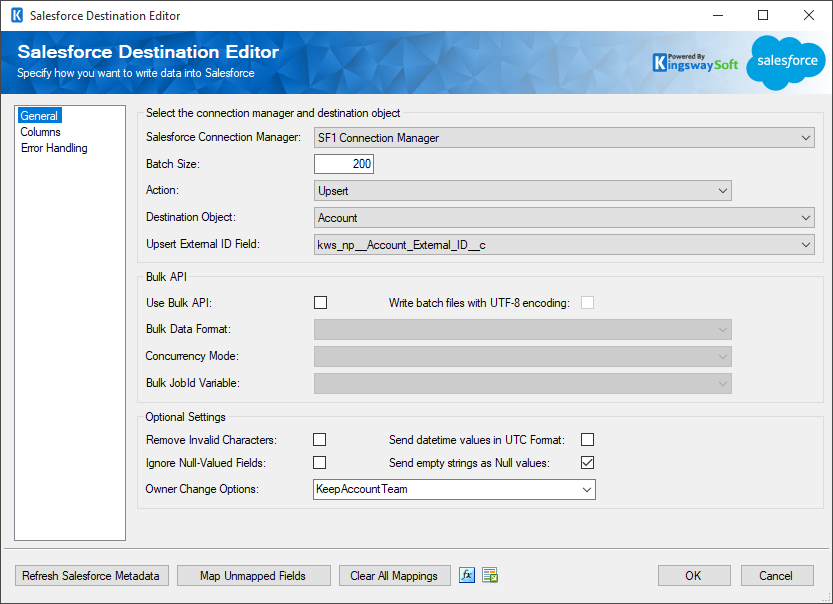The image size is (833, 604).
Task: Click Clear All Mappings button
Action: [x=395, y=576]
